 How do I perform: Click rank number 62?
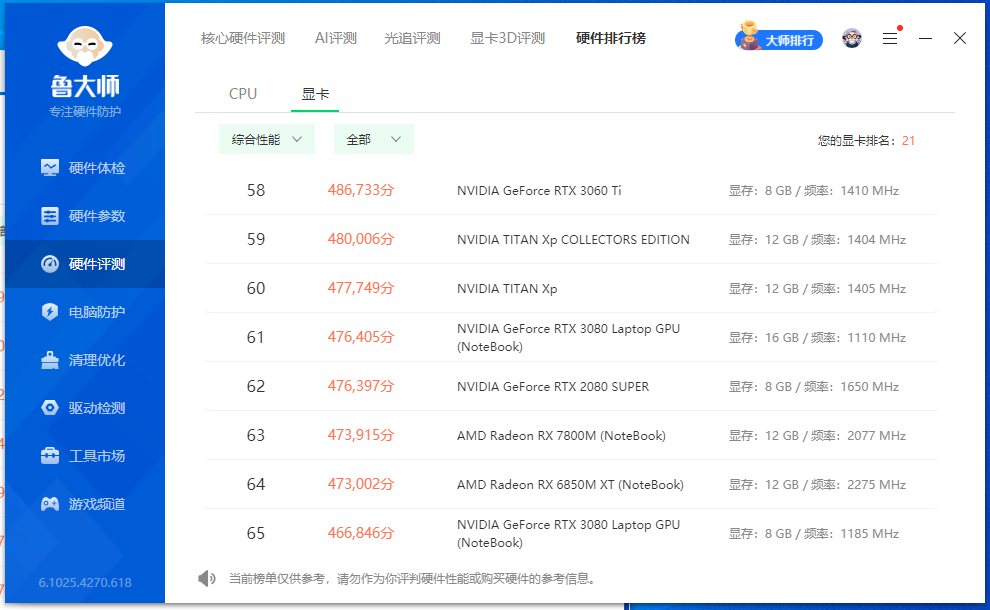click(256, 386)
